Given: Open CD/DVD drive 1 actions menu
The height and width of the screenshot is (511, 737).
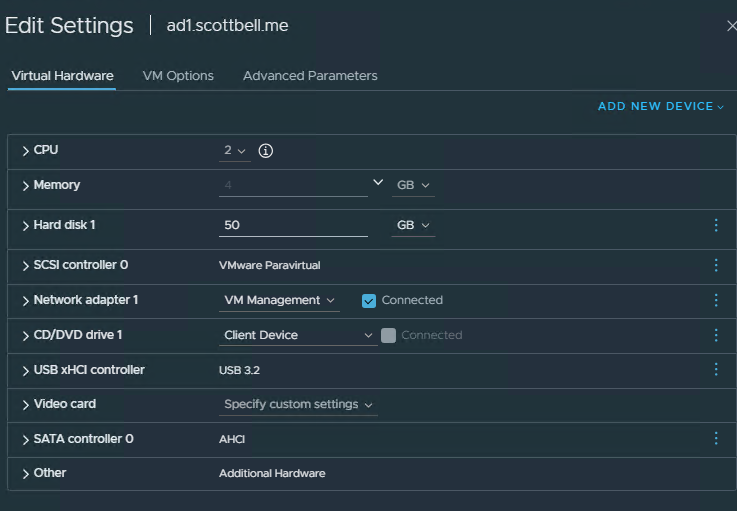Looking at the screenshot, I should click(715, 335).
